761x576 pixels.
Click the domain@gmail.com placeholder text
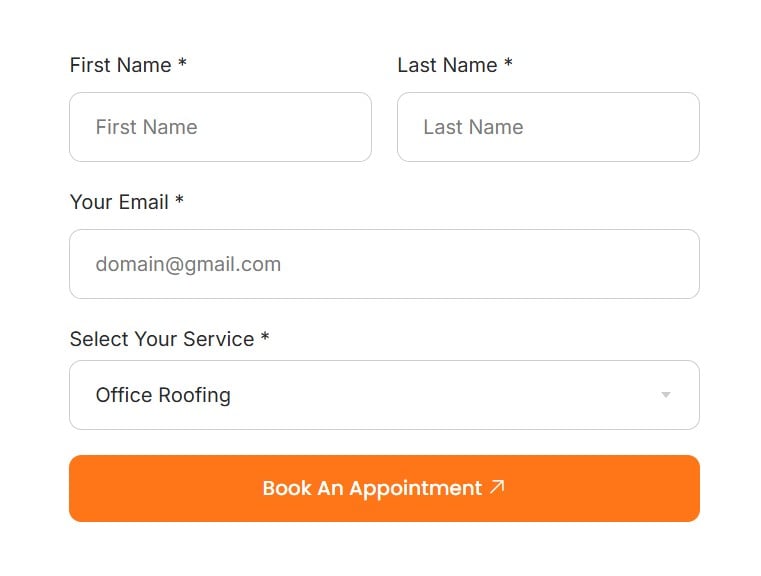188,264
